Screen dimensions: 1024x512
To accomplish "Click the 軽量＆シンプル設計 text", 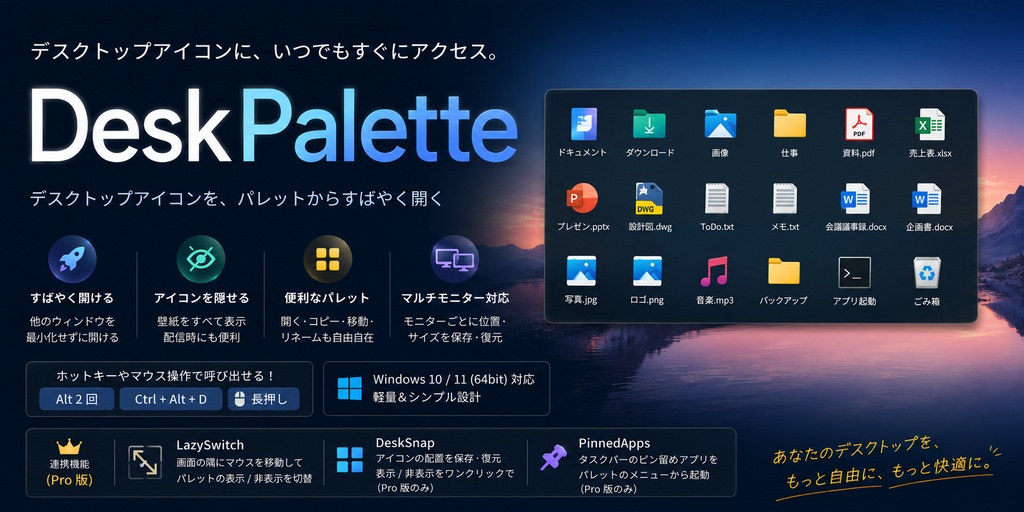I will 426,397.
